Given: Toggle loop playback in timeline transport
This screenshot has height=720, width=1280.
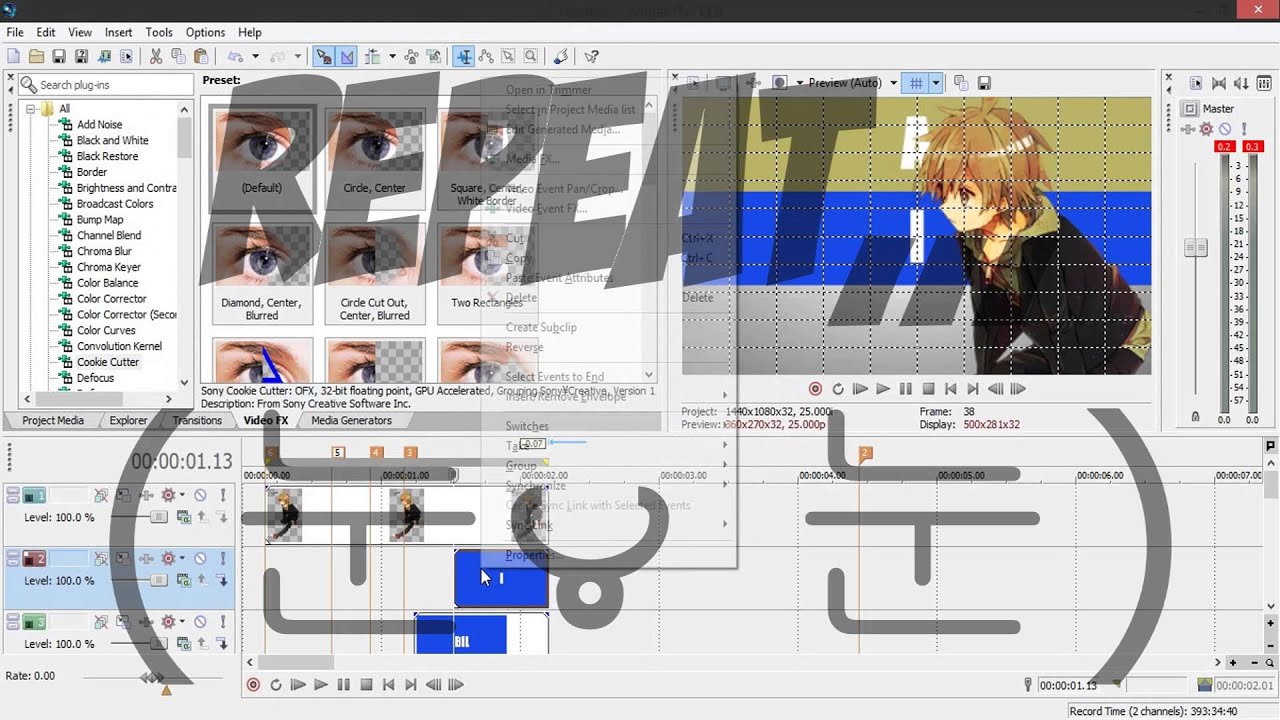Looking at the screenshot, I should coord(276,685).
